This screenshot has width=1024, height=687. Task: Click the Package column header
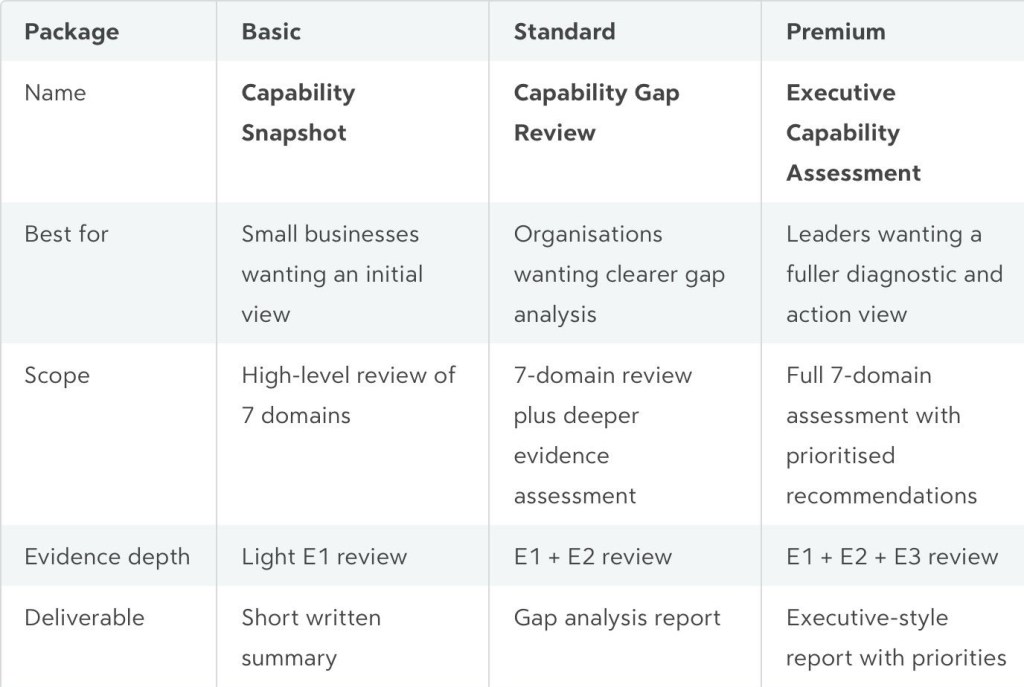click(x=72, y=32)
